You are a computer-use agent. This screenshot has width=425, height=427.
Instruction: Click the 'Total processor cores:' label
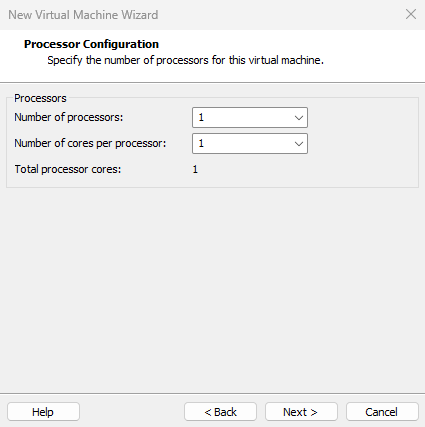coord(68,169)
